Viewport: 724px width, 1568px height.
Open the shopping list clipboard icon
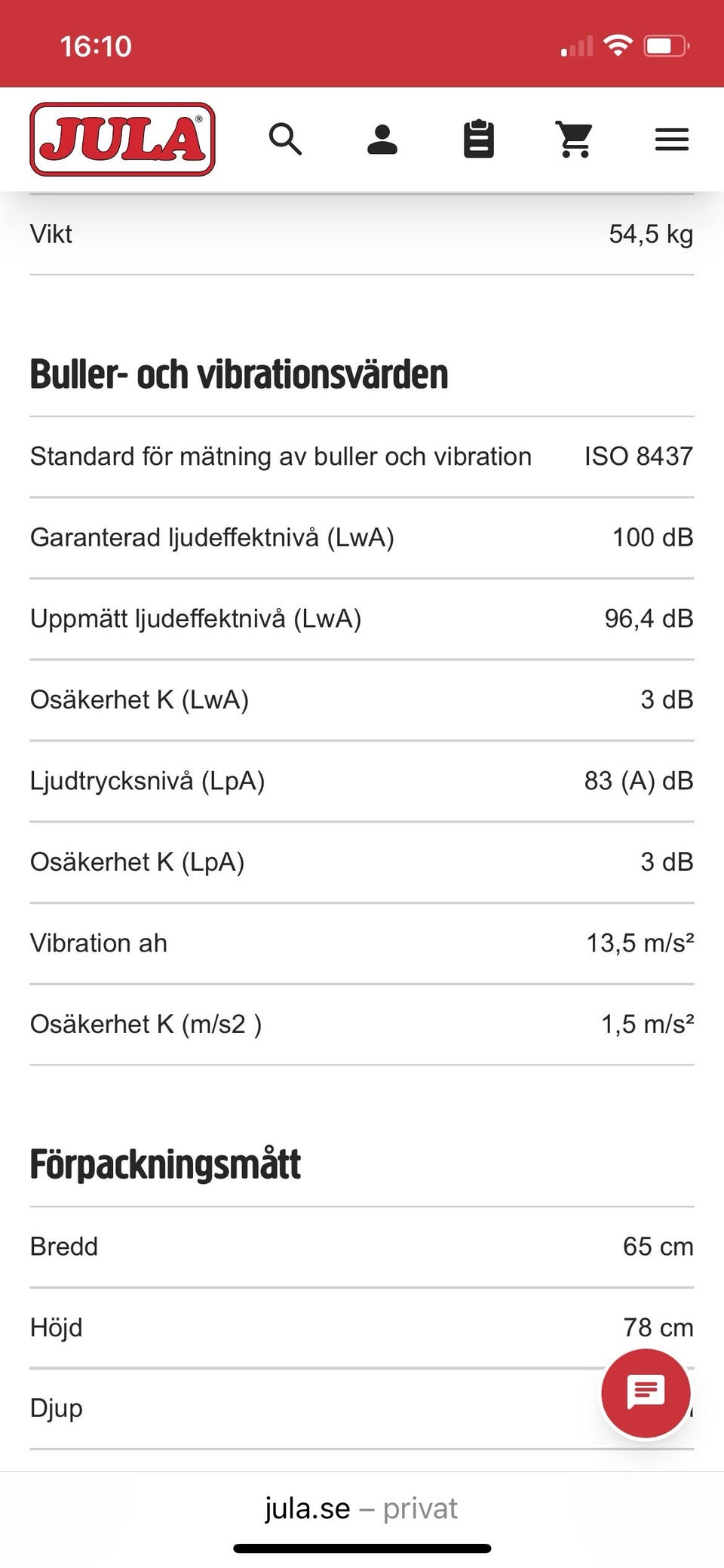pos(478,140)
